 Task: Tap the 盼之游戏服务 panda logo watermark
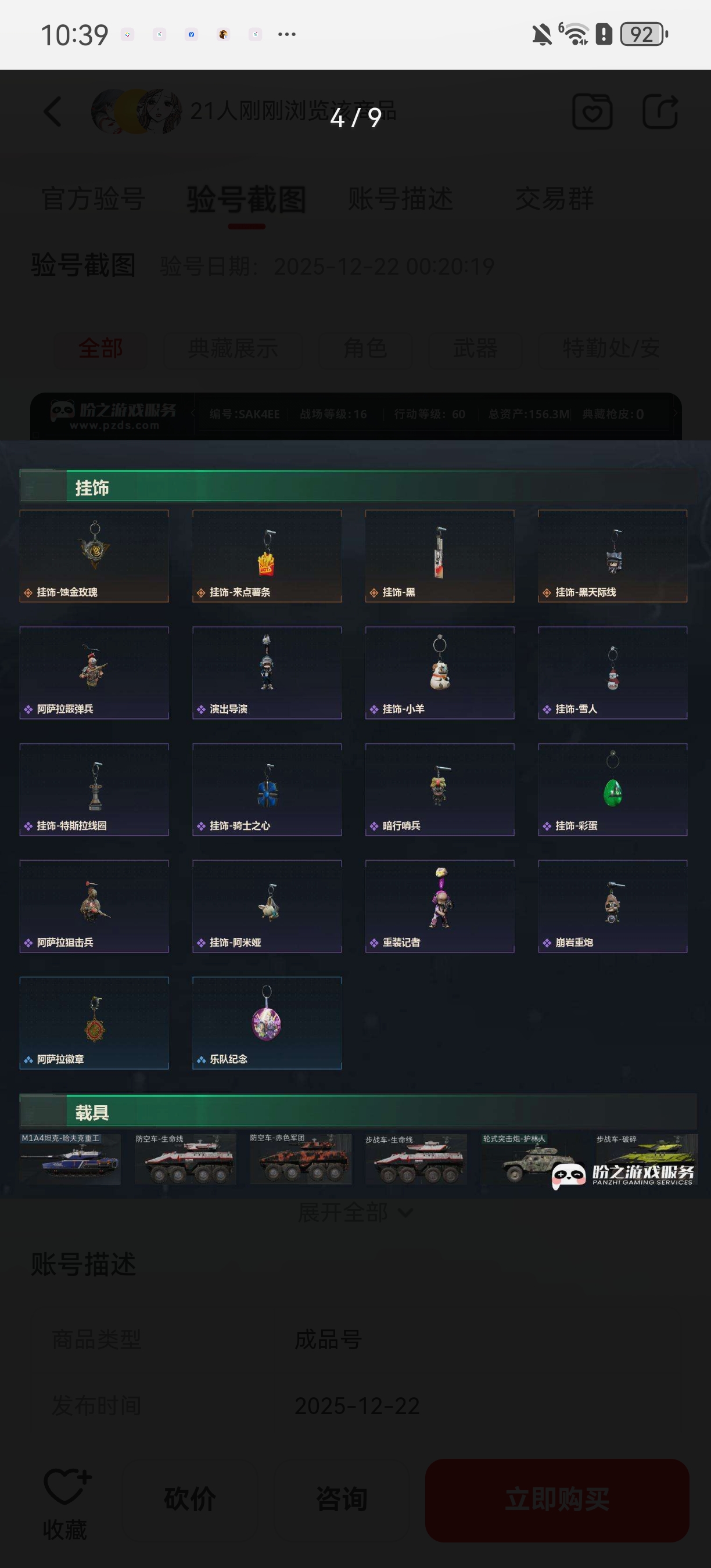click(x=623, y=1175)
